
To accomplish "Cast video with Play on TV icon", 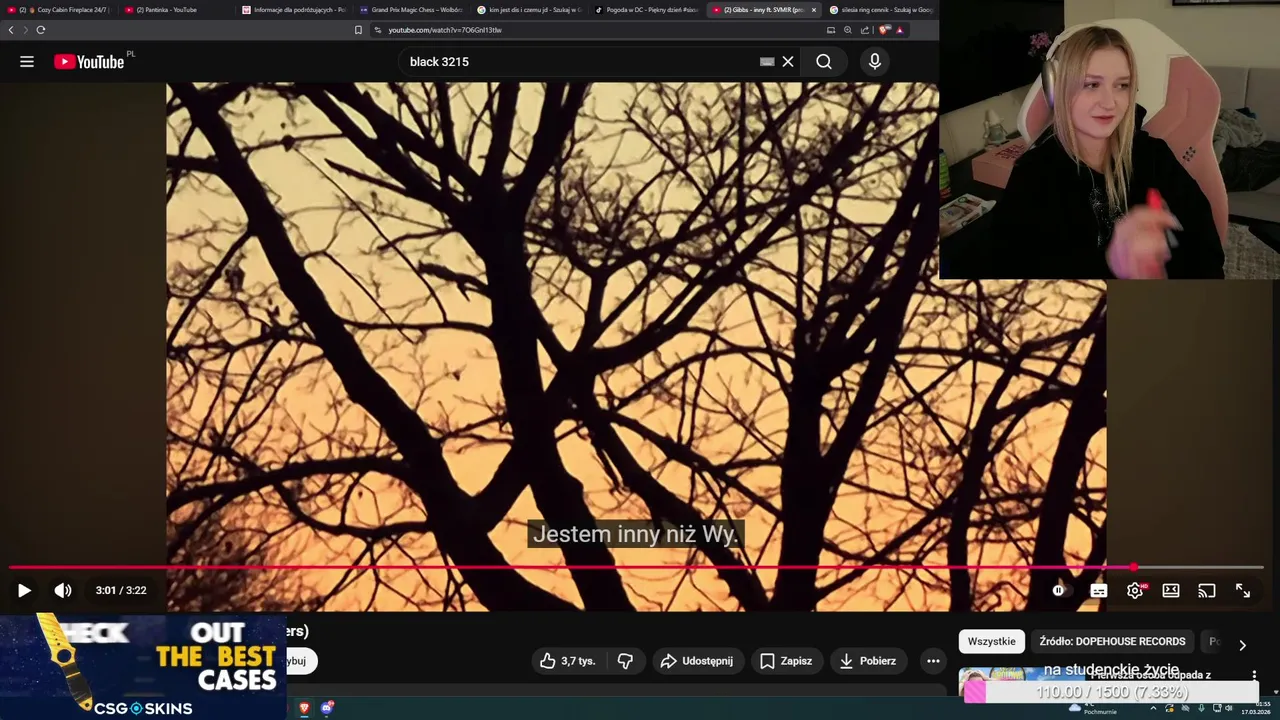I will [x=1207, y=590].
